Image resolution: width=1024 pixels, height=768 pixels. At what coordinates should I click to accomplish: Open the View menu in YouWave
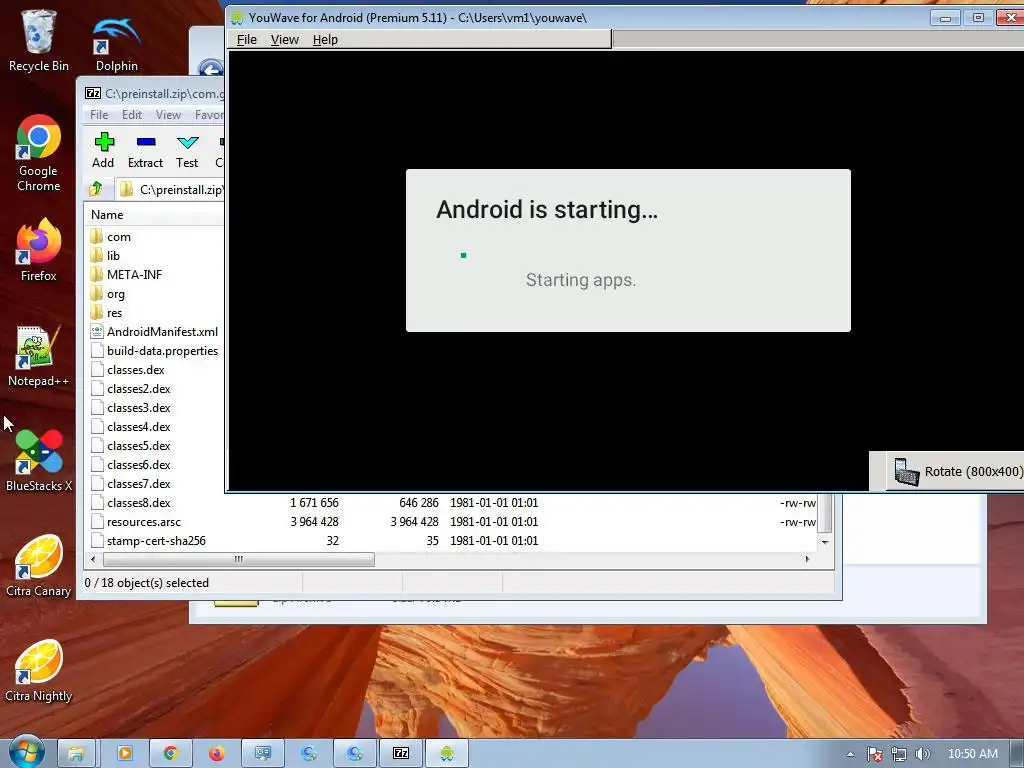[x=284, y=40]
